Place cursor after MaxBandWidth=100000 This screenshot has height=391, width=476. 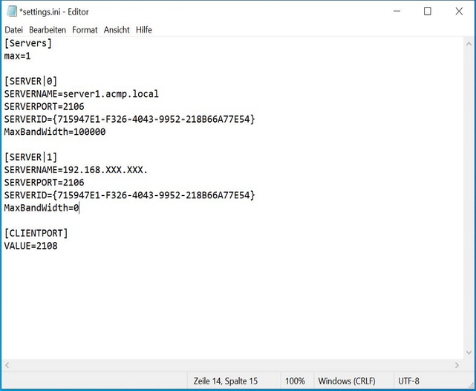point(106,132)
